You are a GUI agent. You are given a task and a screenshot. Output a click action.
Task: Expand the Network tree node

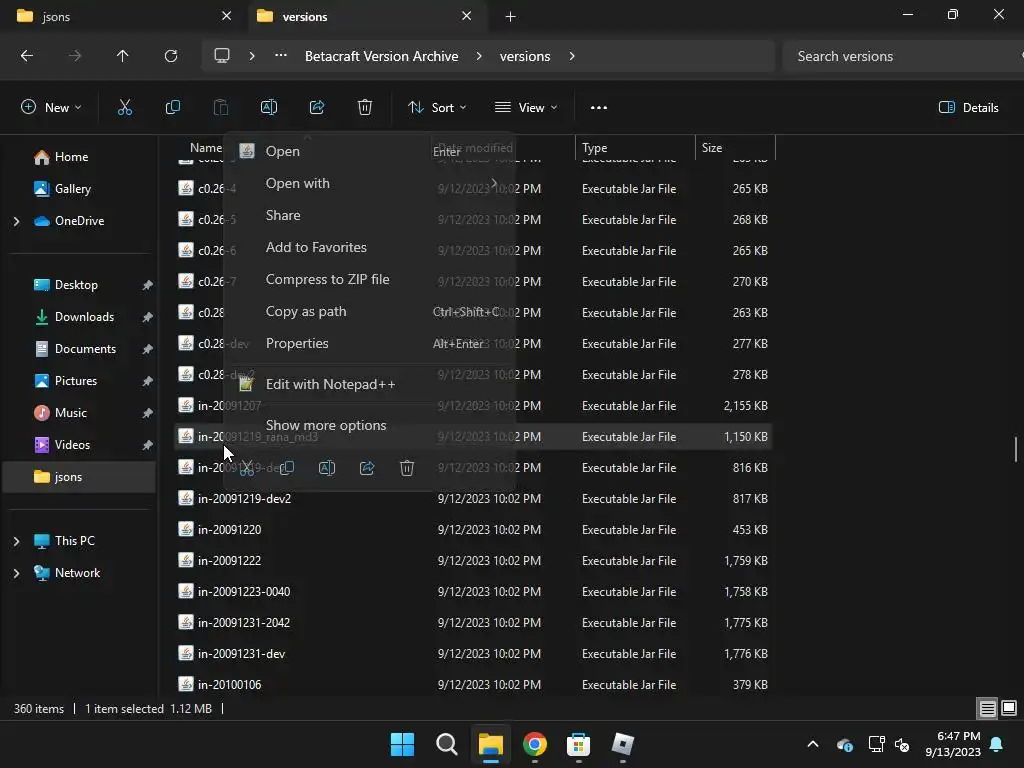point(16,573)
